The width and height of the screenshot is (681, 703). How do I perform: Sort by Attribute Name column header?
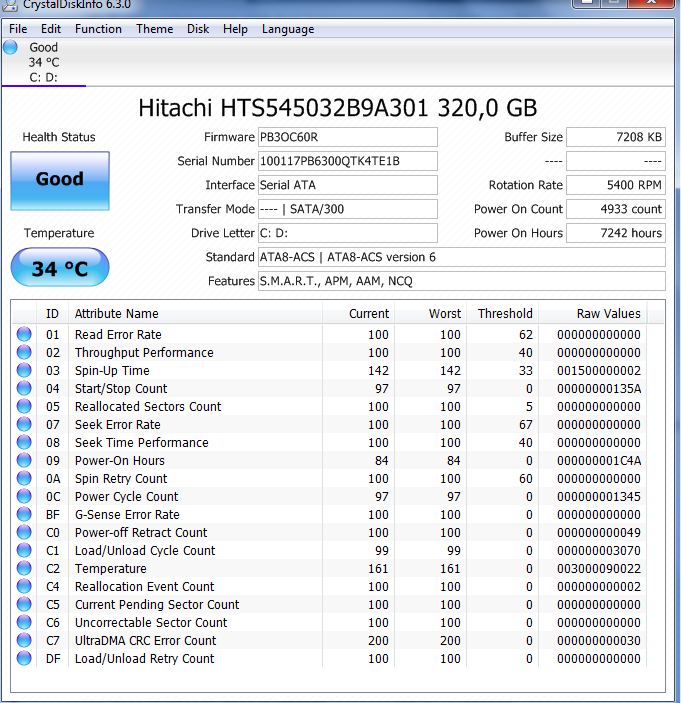click(195, 313)
